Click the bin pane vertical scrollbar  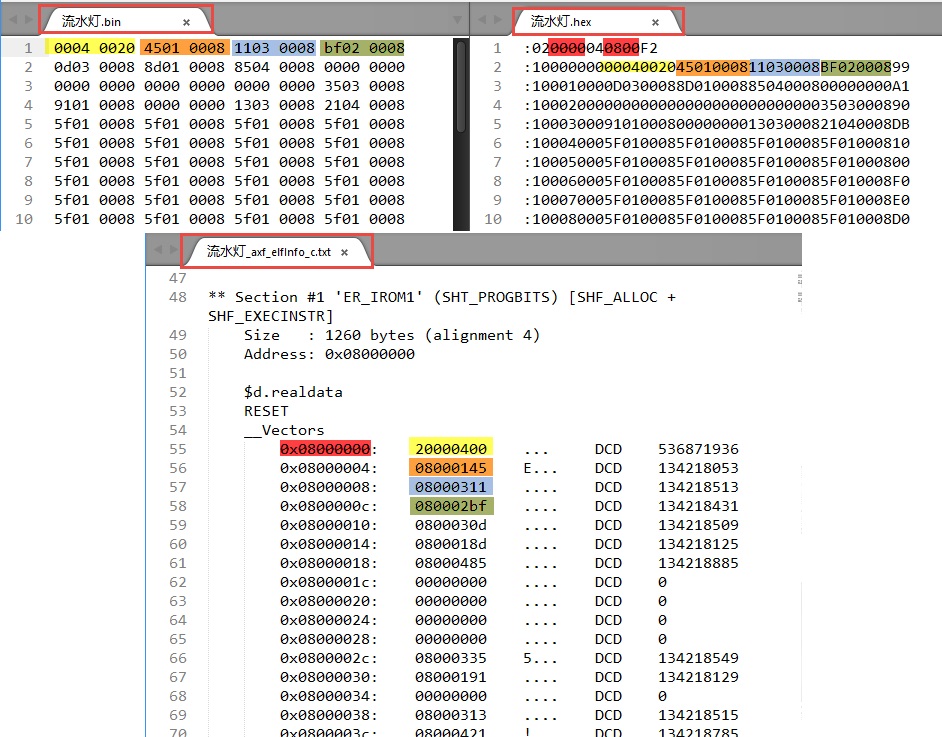pyautogui.click(x=461, y=86)
